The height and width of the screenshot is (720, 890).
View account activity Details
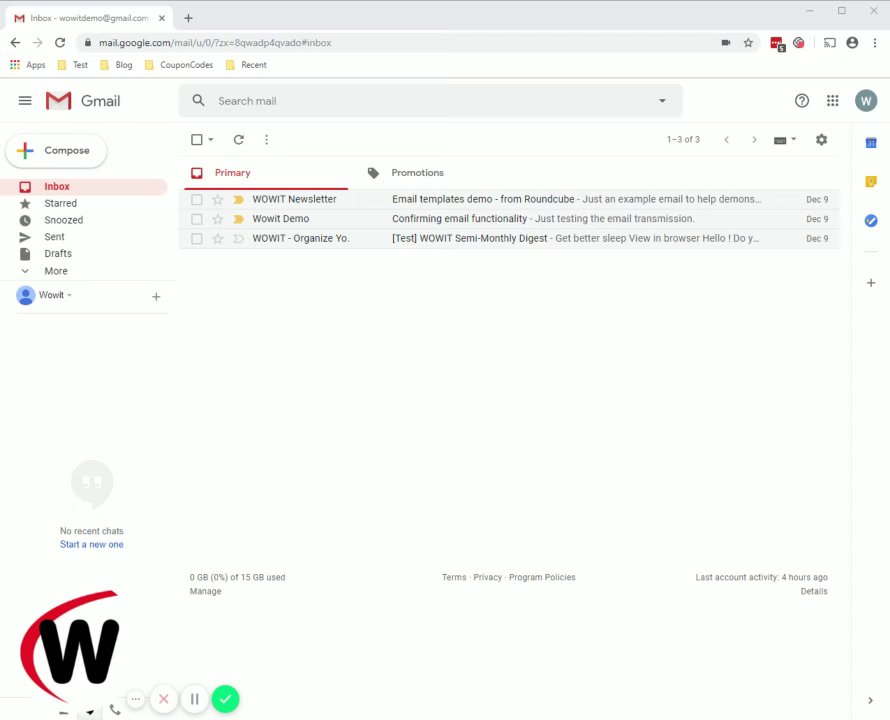click(814, 591)
